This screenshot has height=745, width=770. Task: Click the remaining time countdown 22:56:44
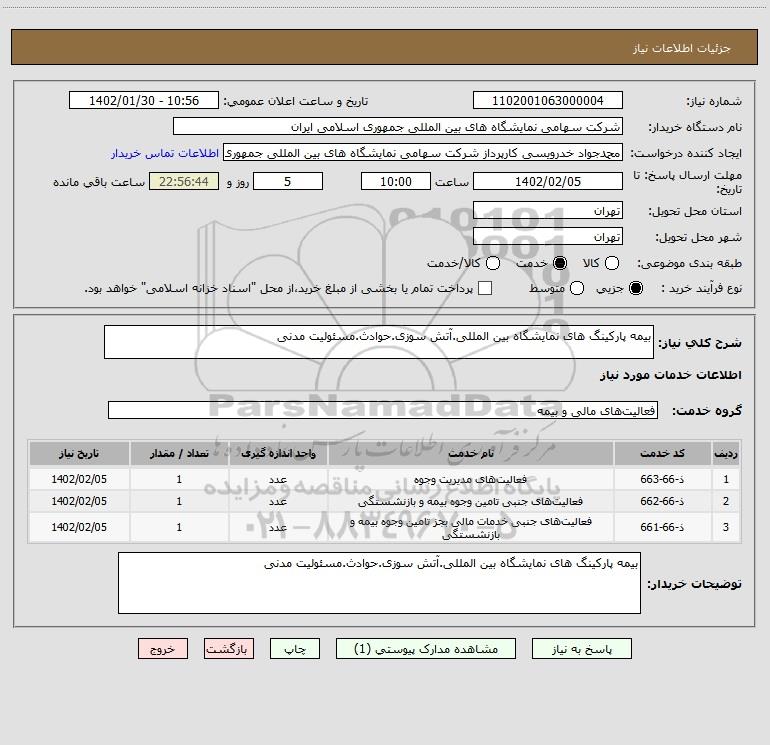tap(184, 181)
